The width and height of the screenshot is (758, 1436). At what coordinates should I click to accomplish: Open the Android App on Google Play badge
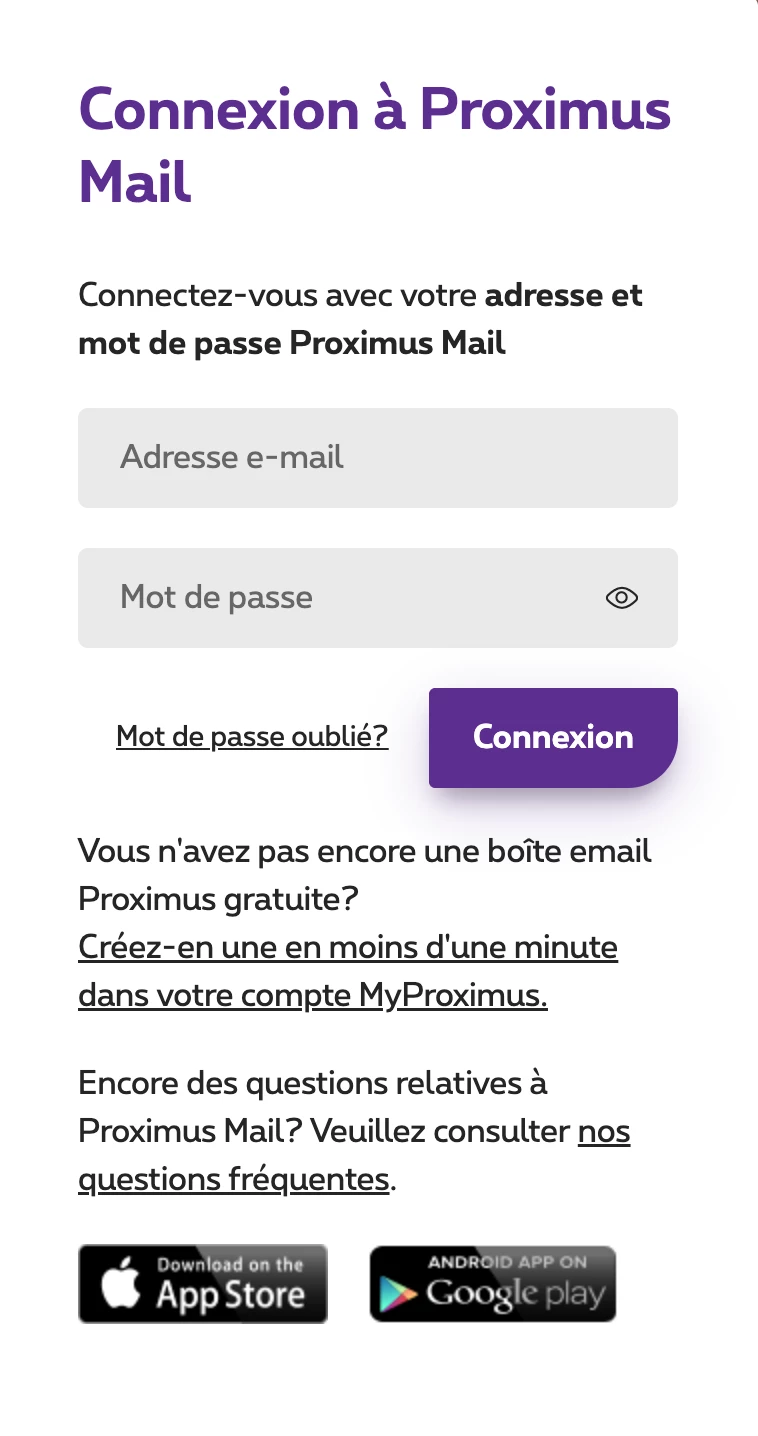coord(493,1284)
